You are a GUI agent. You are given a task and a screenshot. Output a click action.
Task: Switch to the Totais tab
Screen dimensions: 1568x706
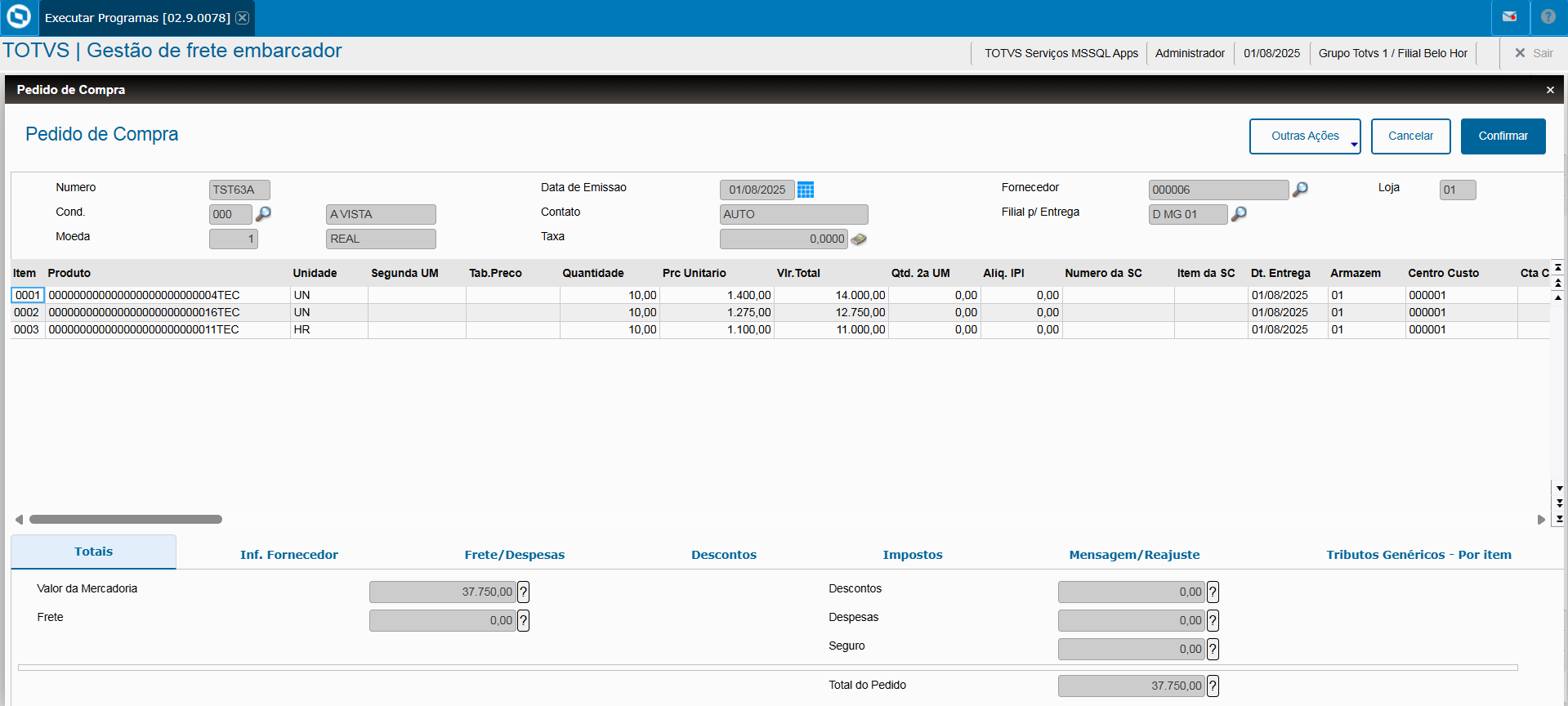[x=93, y=552]
